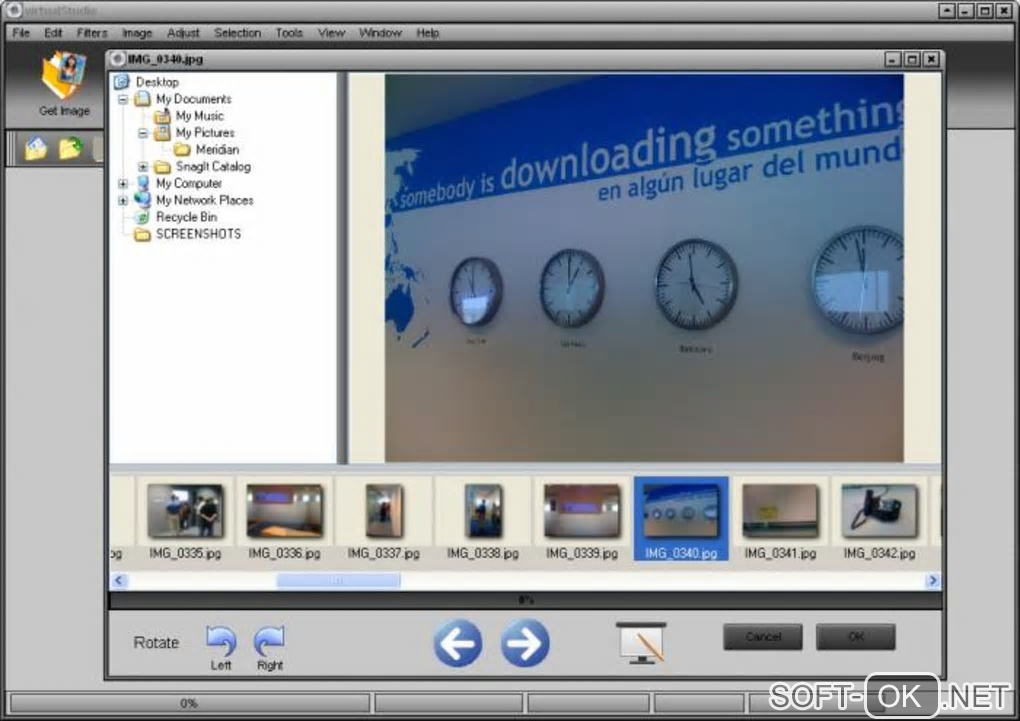Select the SnagIt Catalog folder label

click(x=213, y=167)
